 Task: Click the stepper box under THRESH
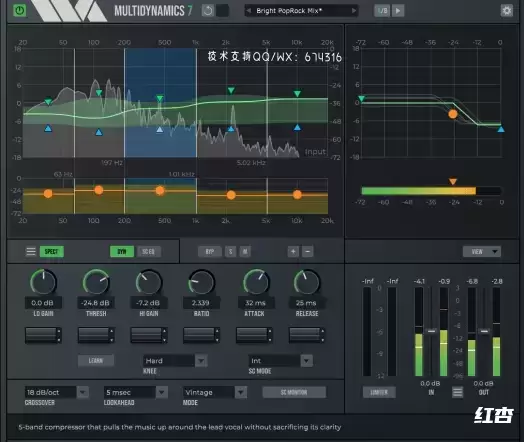coord(96,335)
